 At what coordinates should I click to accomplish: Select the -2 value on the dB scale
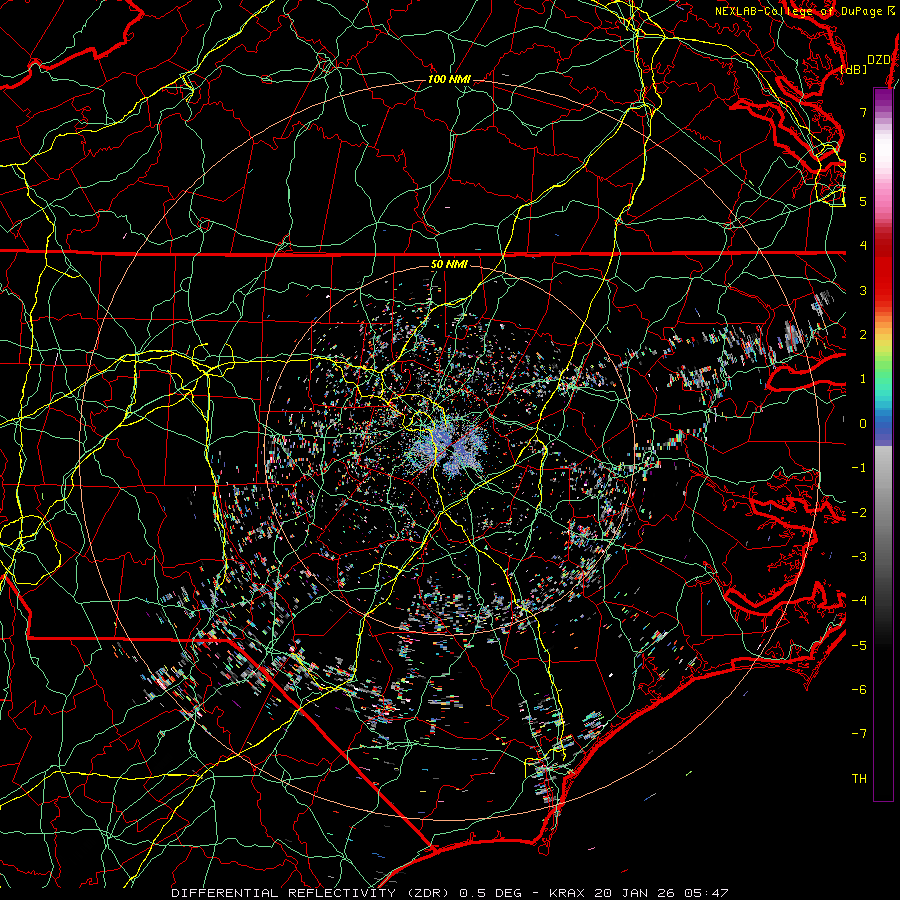(x=859, y=513)
